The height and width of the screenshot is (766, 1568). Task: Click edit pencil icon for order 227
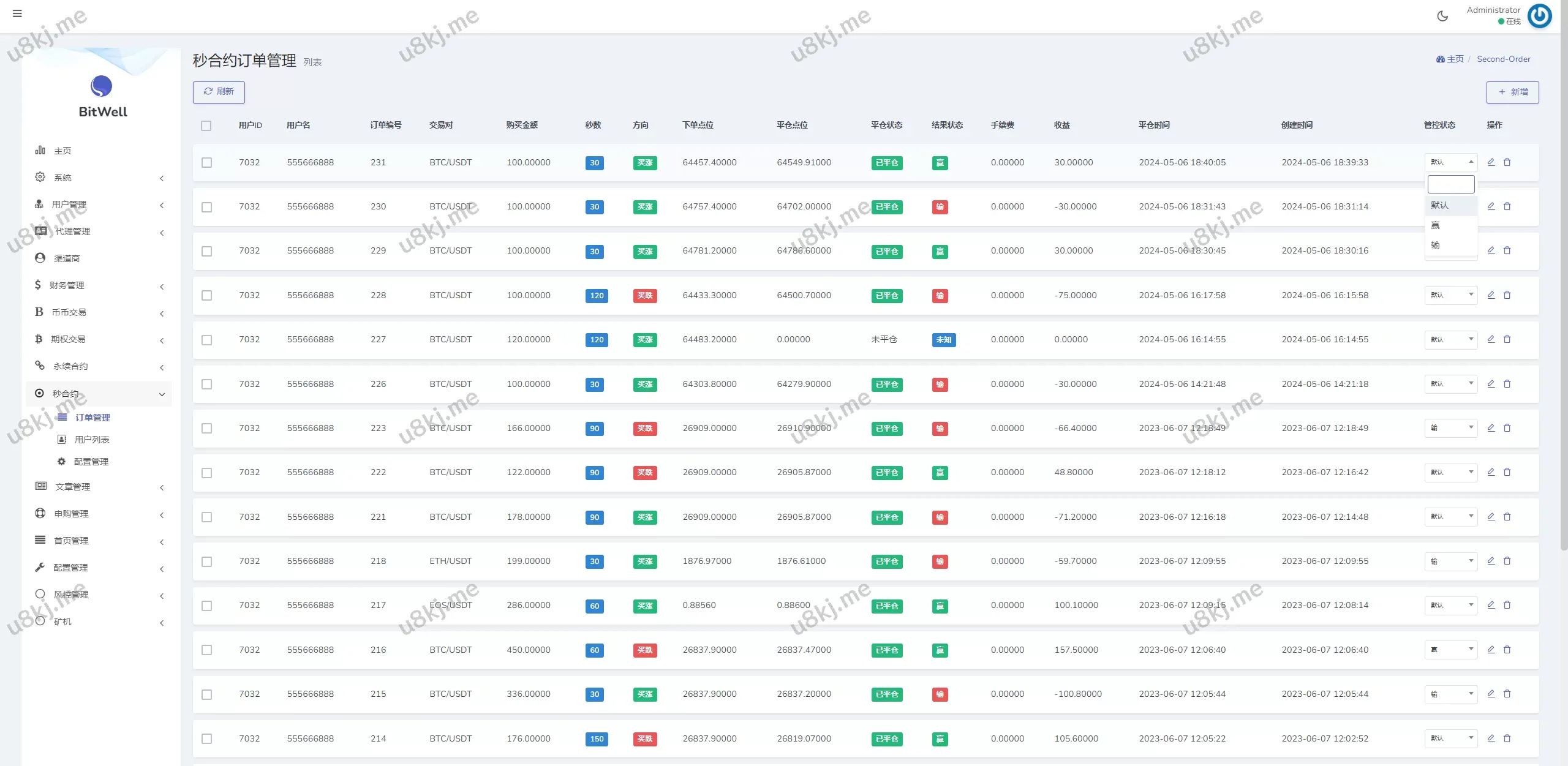pos(1491,339)
